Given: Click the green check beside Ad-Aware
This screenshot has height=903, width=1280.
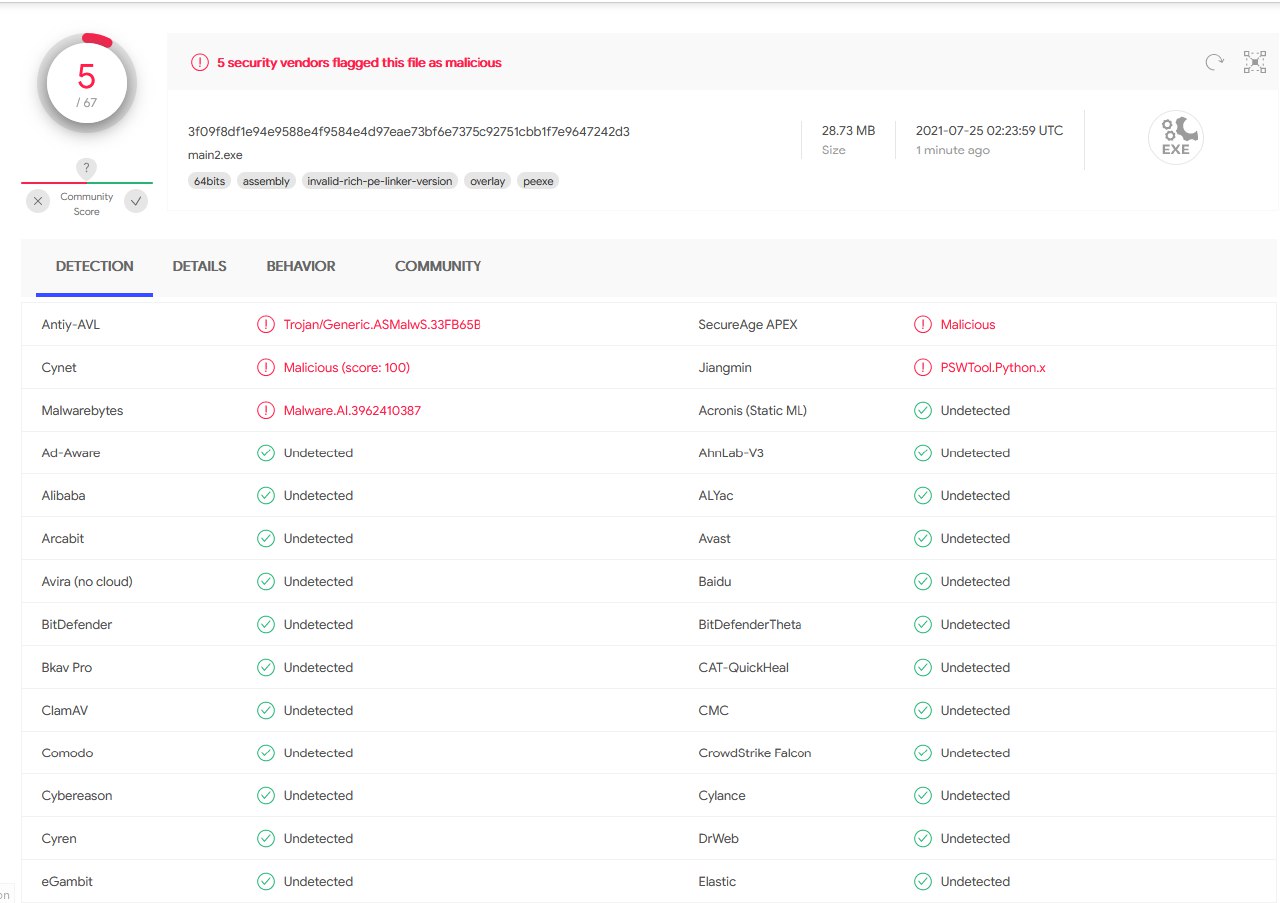Looking at the screenshot, I should click(265, 453).
